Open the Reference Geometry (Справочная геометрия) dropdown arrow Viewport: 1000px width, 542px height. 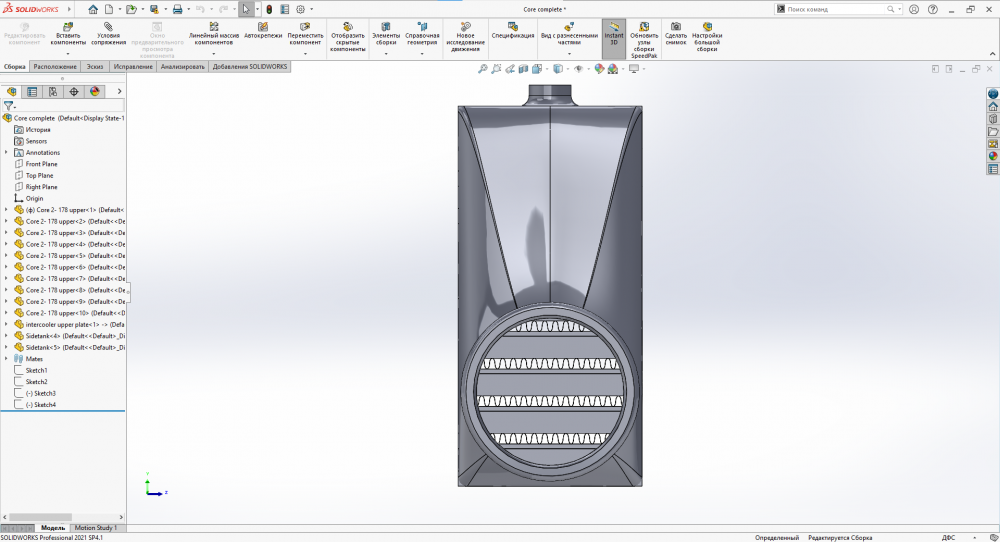[421, 53]
